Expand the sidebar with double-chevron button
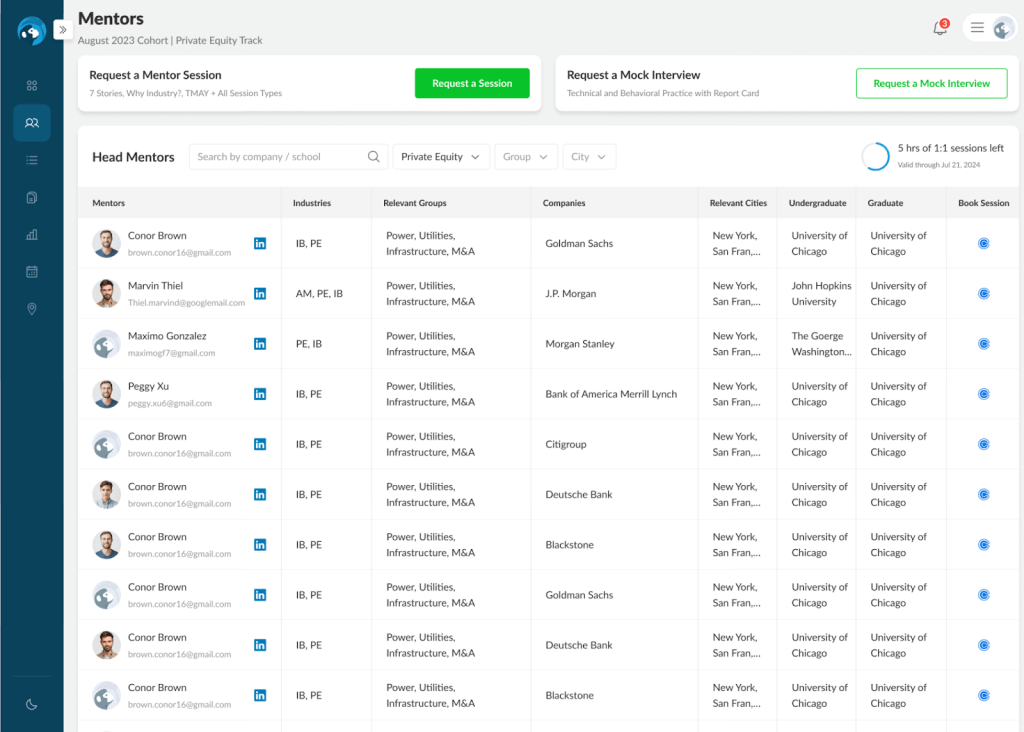This screenshot has width=1024, height=732. [x=62, y=30]
